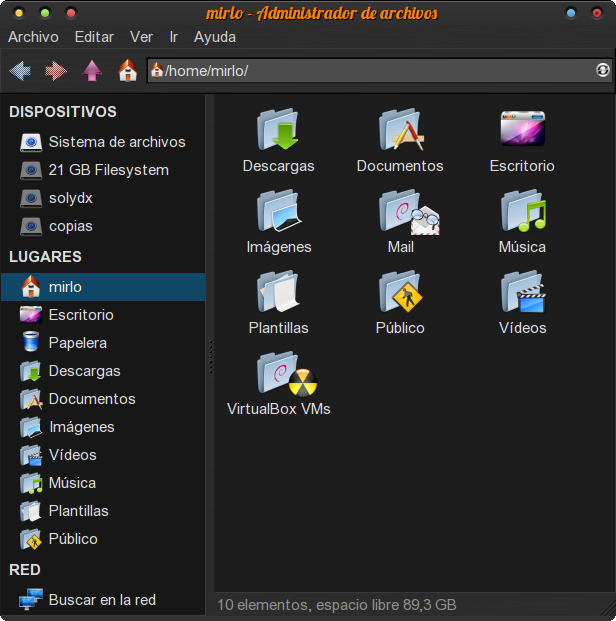Screen dimensions: 616x621
Task: Select the Descargas folder icon in main view
Action: [278, 129]
